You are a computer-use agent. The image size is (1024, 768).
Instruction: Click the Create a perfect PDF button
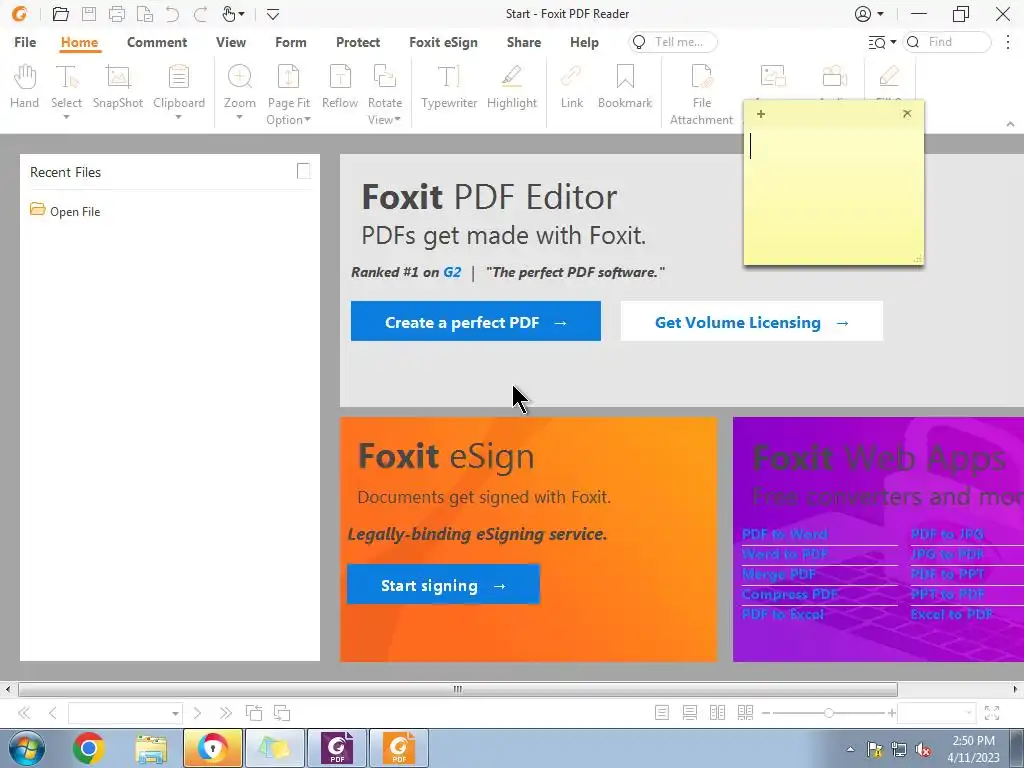[475, 321]
